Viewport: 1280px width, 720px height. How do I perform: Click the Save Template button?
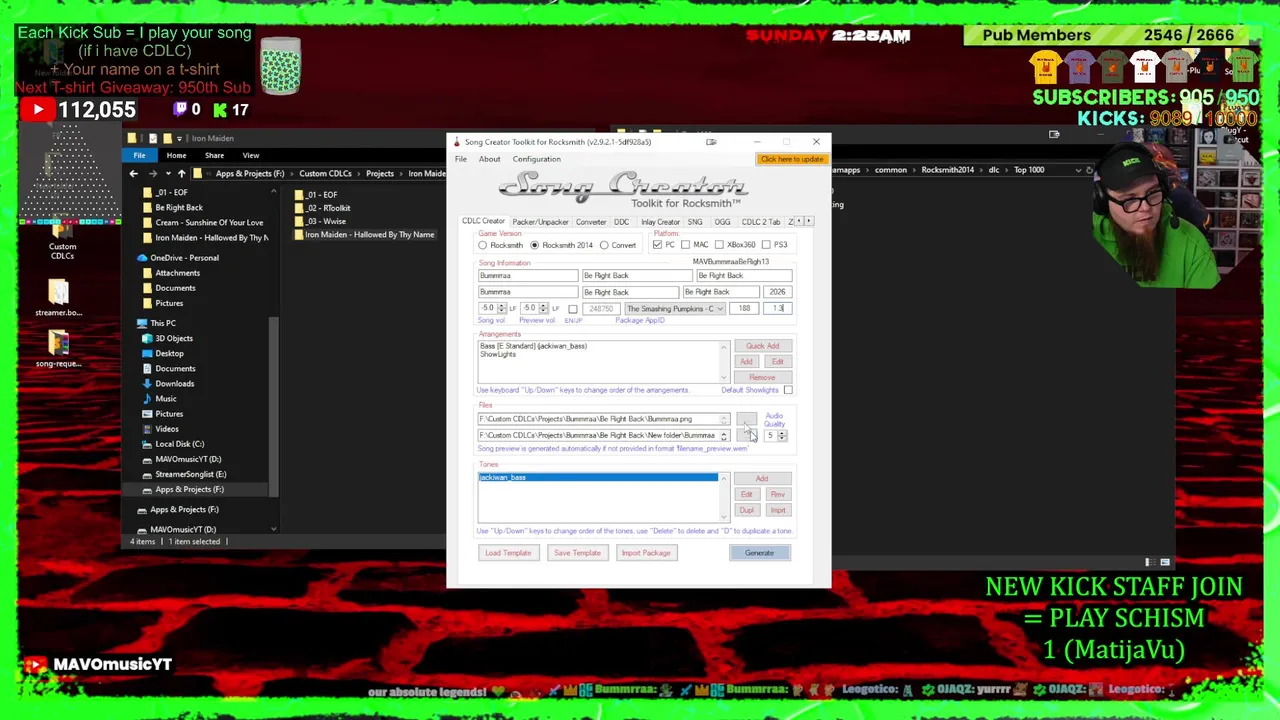pos(577,553)
